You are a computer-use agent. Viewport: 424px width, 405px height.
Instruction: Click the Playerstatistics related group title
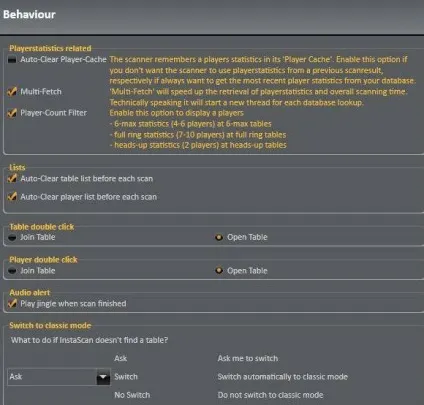click(50, 48)
